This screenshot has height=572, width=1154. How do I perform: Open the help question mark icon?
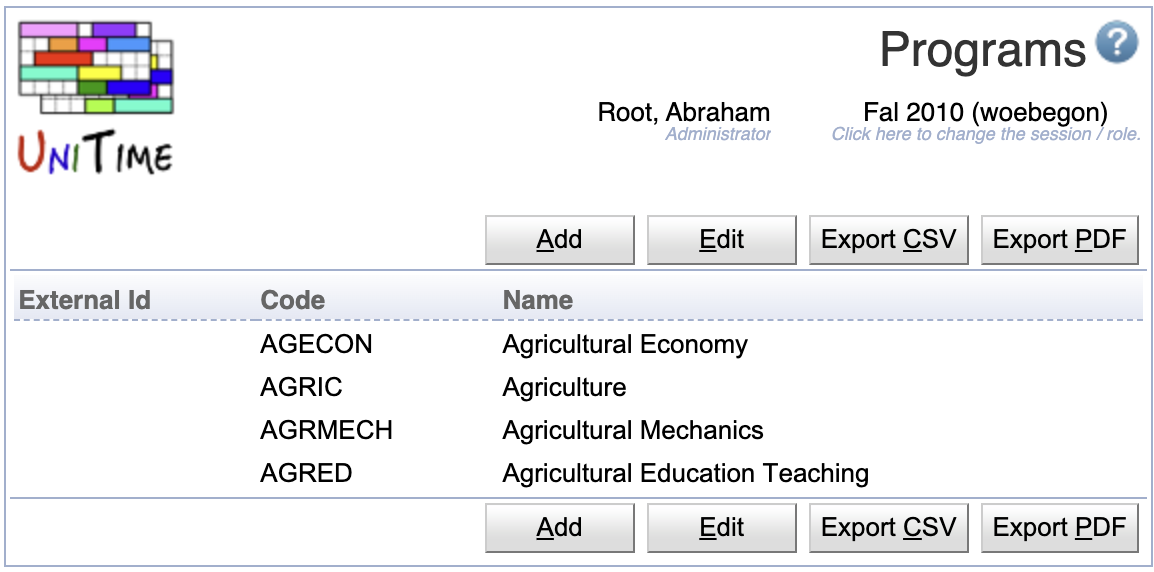(x=1116, y=43)
